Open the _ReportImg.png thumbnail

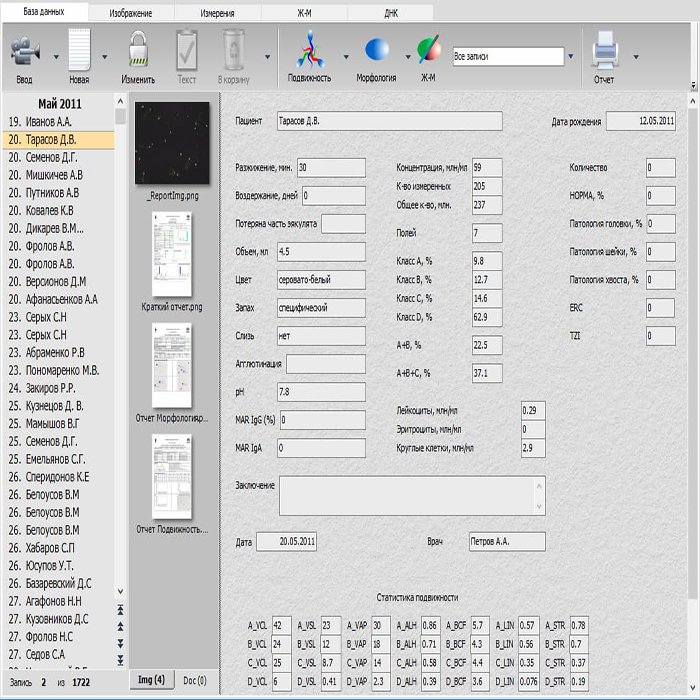point(172,143)
